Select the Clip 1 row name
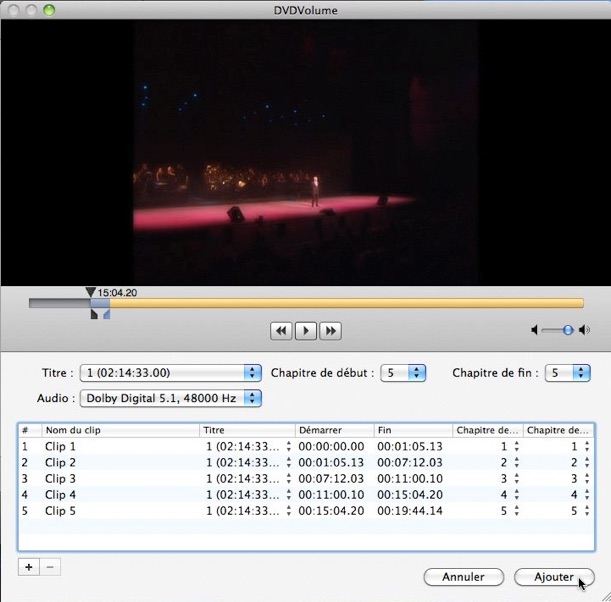 click(60, 447)
